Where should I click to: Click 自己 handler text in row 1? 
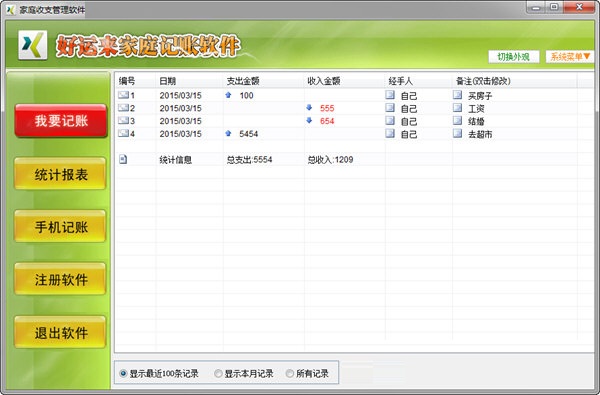409,96
